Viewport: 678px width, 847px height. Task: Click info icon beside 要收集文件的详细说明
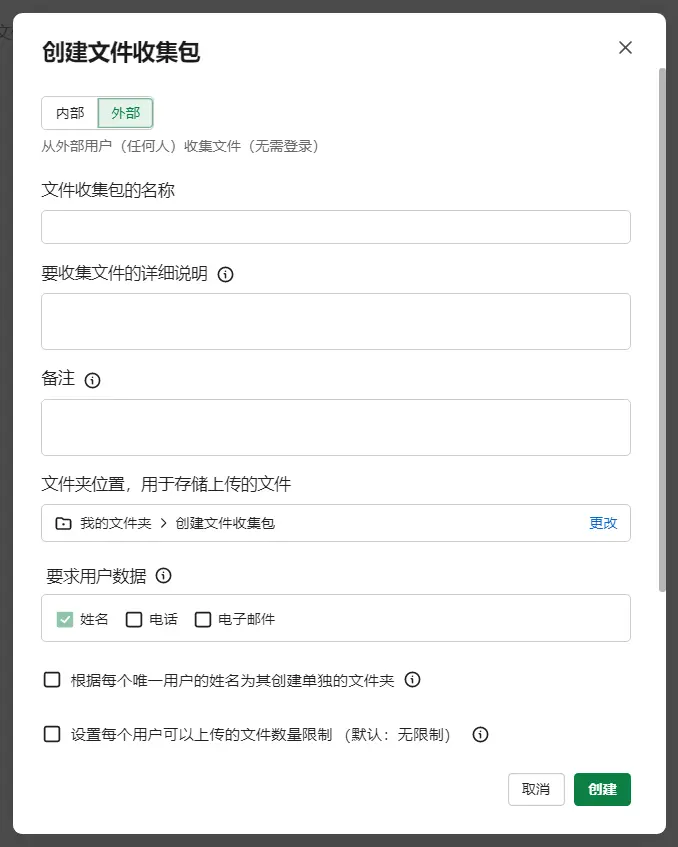pyautogui.click(x=225, y=274)
